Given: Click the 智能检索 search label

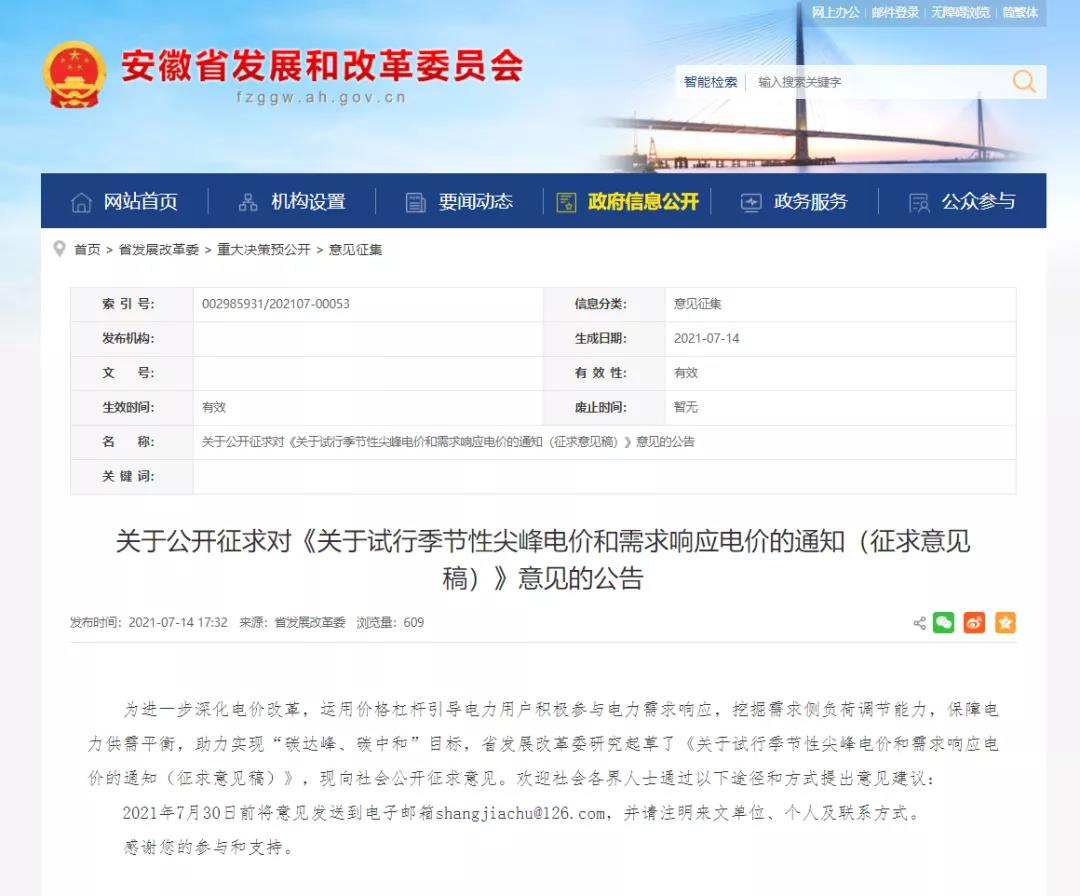Looking at the screenshot, I should tap(710, 82).
